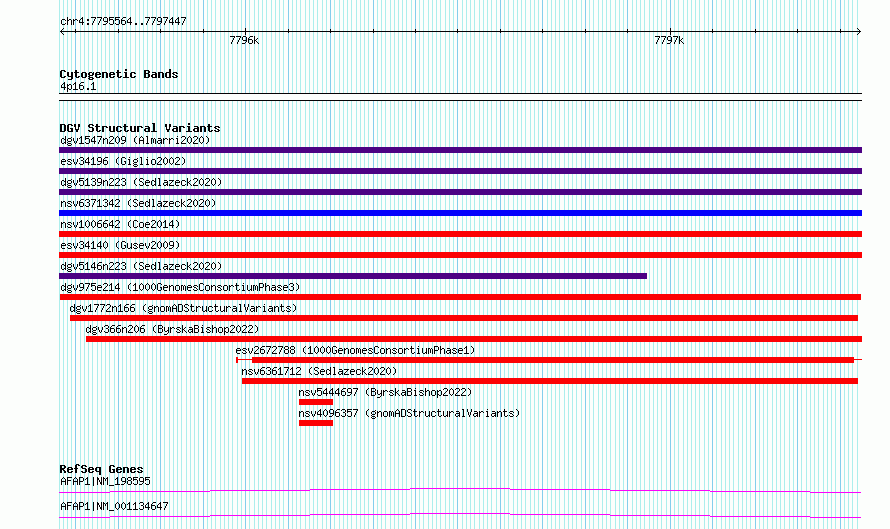Click the left arrow of the ruler

[62, 31]
